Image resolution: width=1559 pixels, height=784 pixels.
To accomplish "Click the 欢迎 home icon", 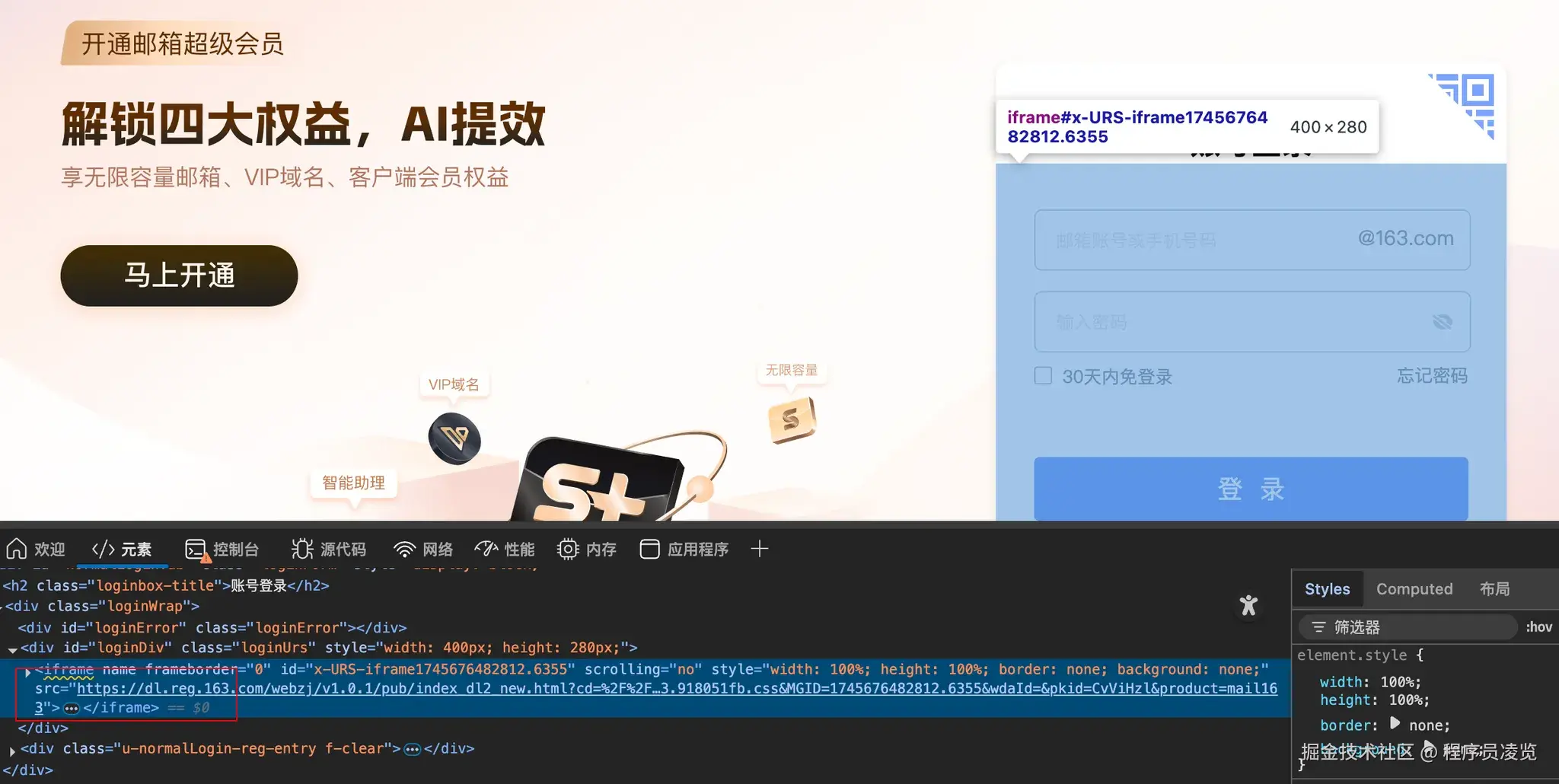I will click(x=16, y=549).
